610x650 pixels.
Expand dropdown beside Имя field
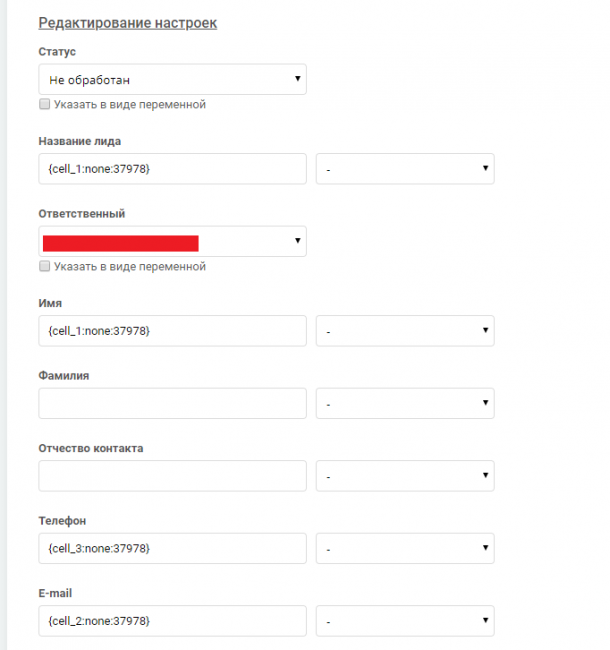405,331
